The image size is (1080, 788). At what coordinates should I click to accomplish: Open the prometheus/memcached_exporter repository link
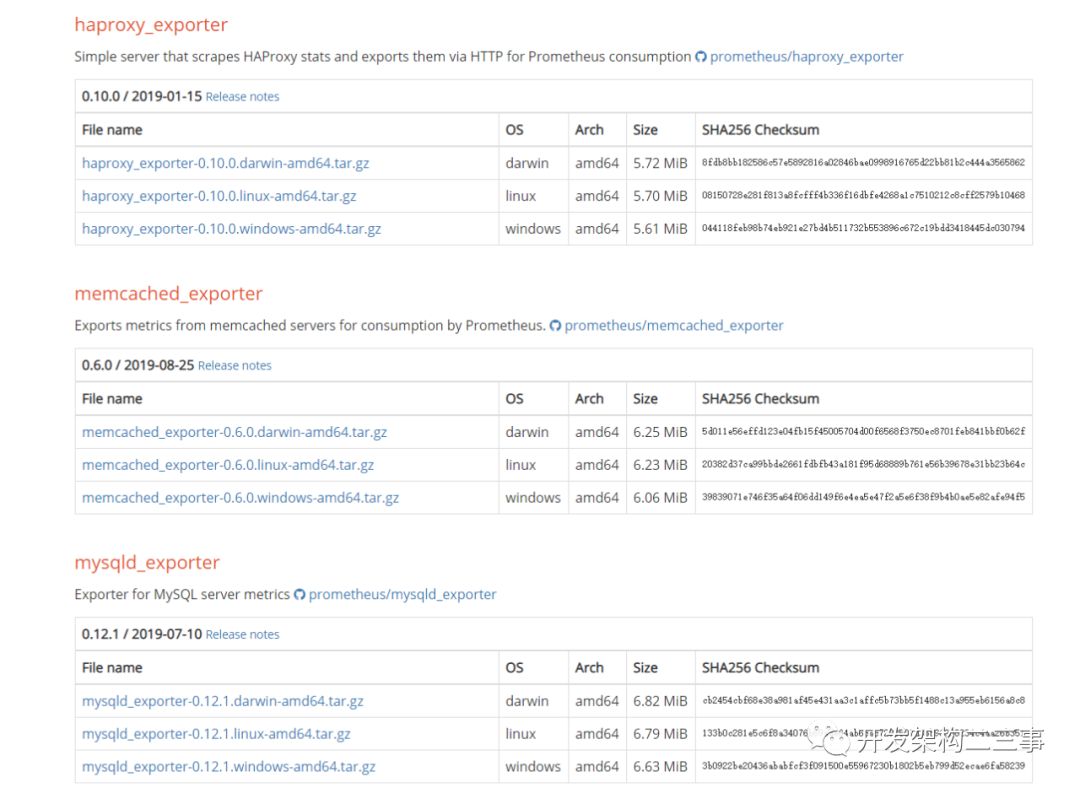click(x=673, y=326)
